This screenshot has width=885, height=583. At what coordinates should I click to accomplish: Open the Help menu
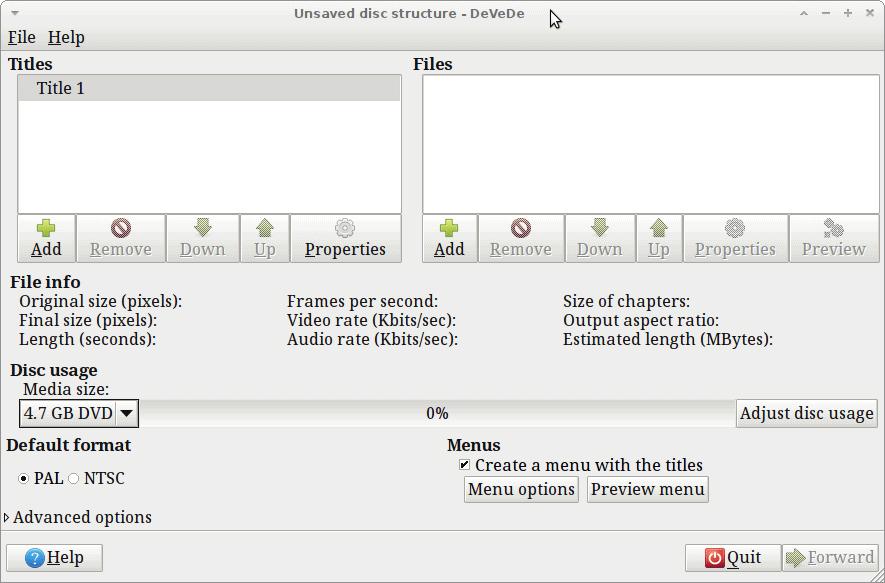tap(66, 37)
